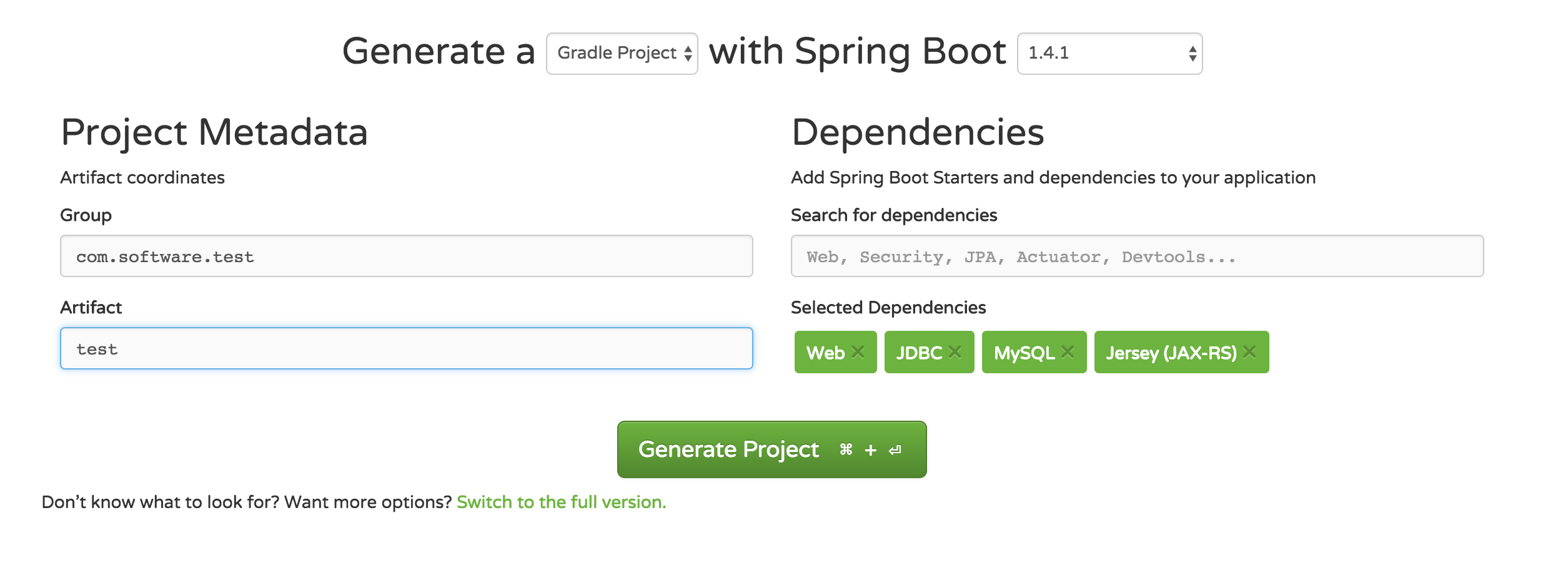
Task: Open the Gradle Project type dropdown
Action: pyautogui.click(x=622, y=54)
